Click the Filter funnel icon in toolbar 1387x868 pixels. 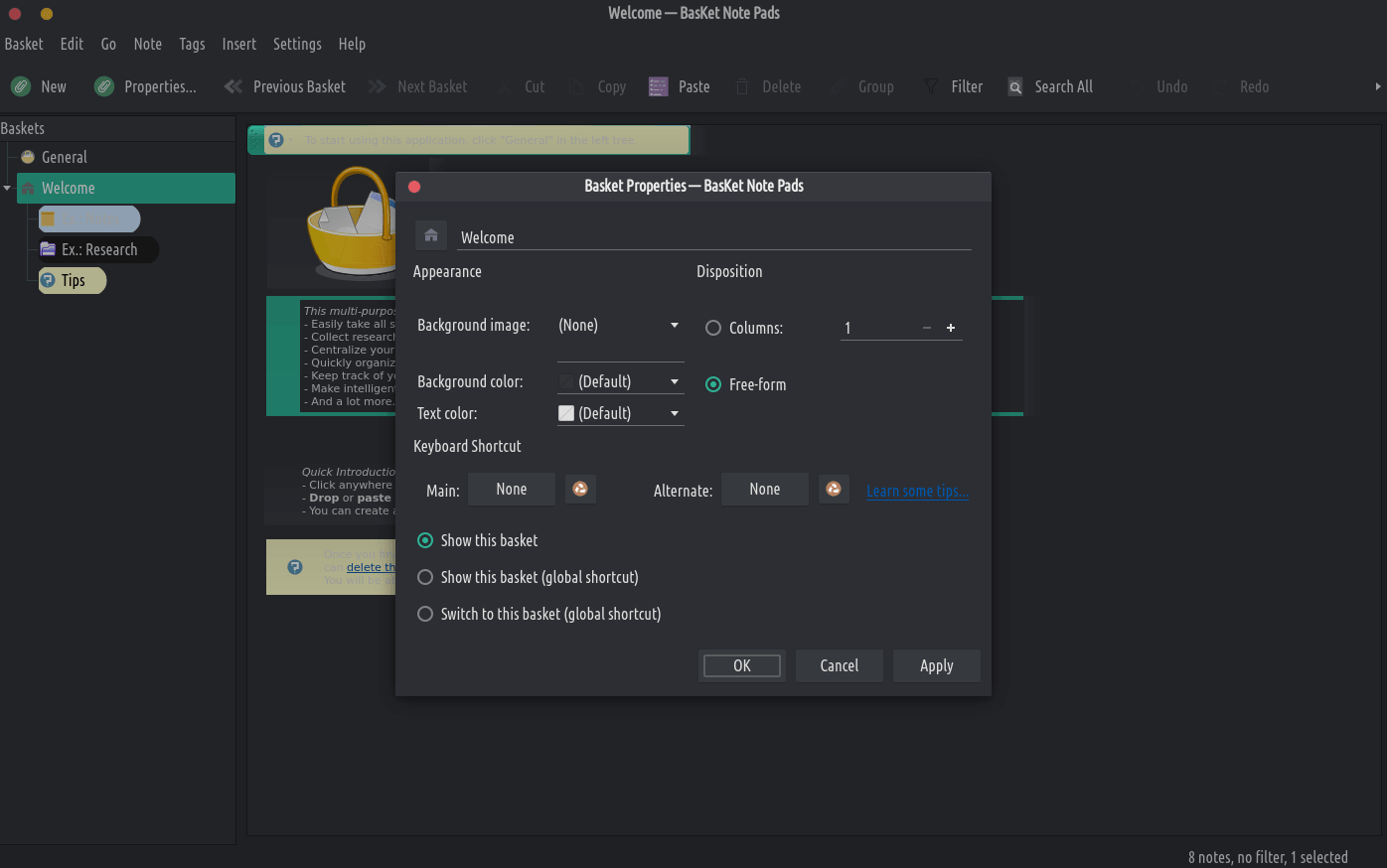931,86
